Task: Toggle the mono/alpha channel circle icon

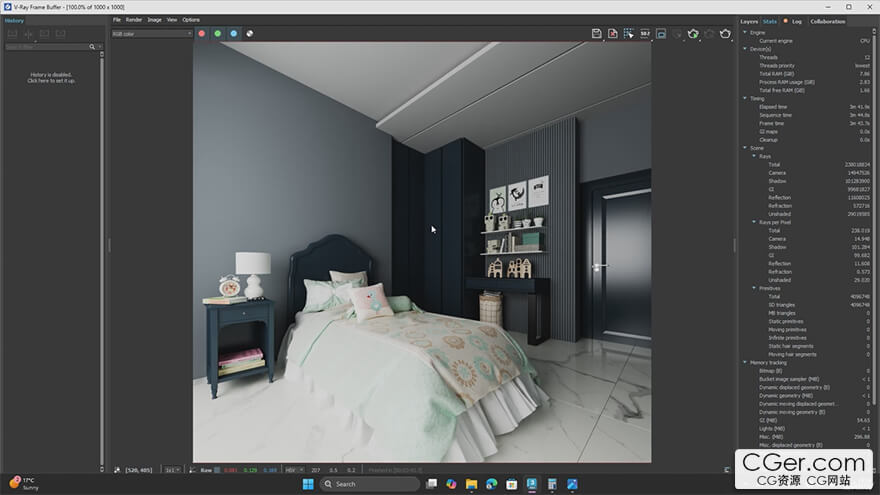Action: tap(249, 33)
